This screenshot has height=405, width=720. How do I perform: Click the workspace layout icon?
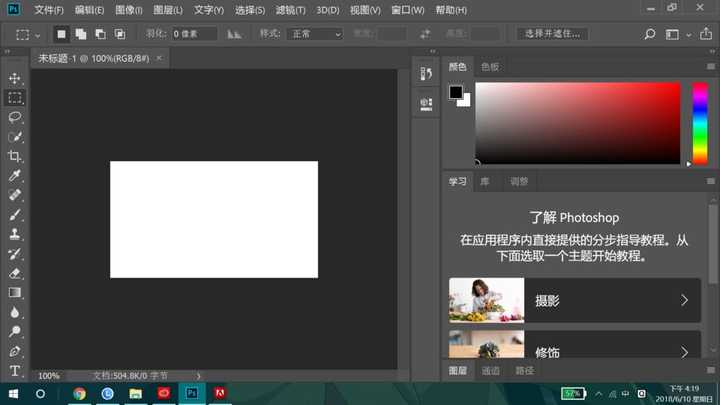click(672, 34)
